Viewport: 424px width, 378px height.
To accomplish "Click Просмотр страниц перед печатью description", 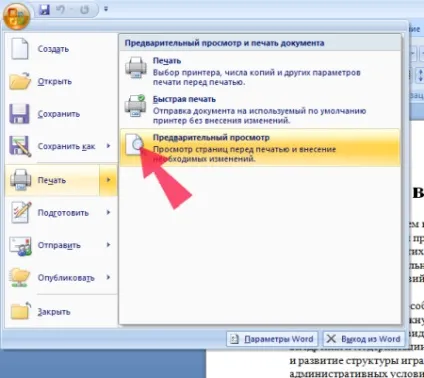I will click(244, 154).
